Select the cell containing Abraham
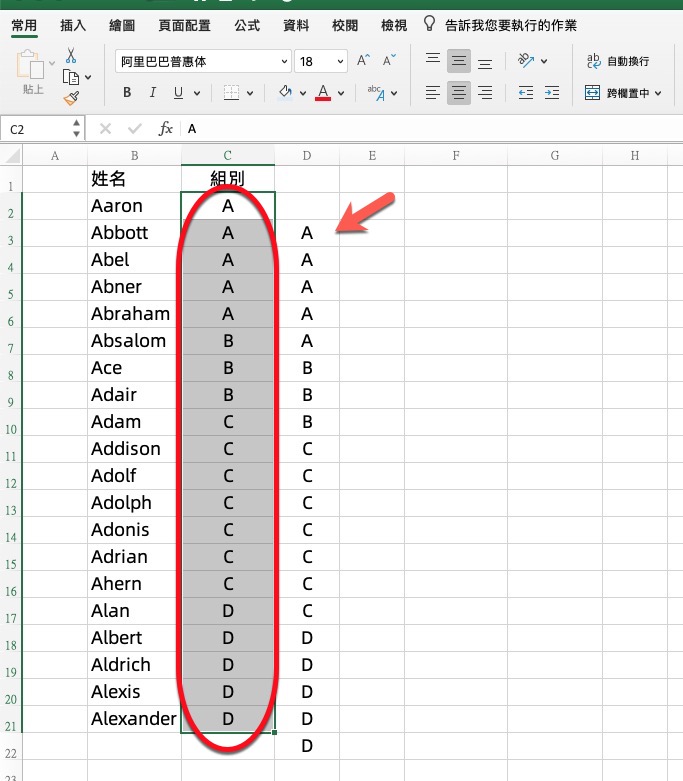This screenshot has width=683, height=781. [x=135, y=314]
